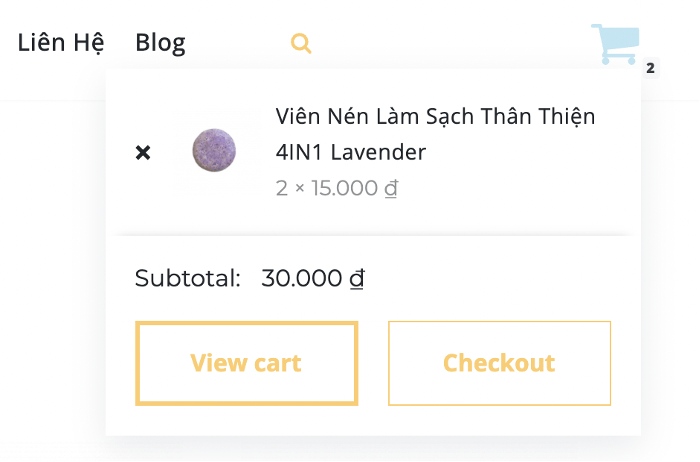Click the 4IN1 Lavender title line
The image size is (700, 462).
click(x=350, y=153)
